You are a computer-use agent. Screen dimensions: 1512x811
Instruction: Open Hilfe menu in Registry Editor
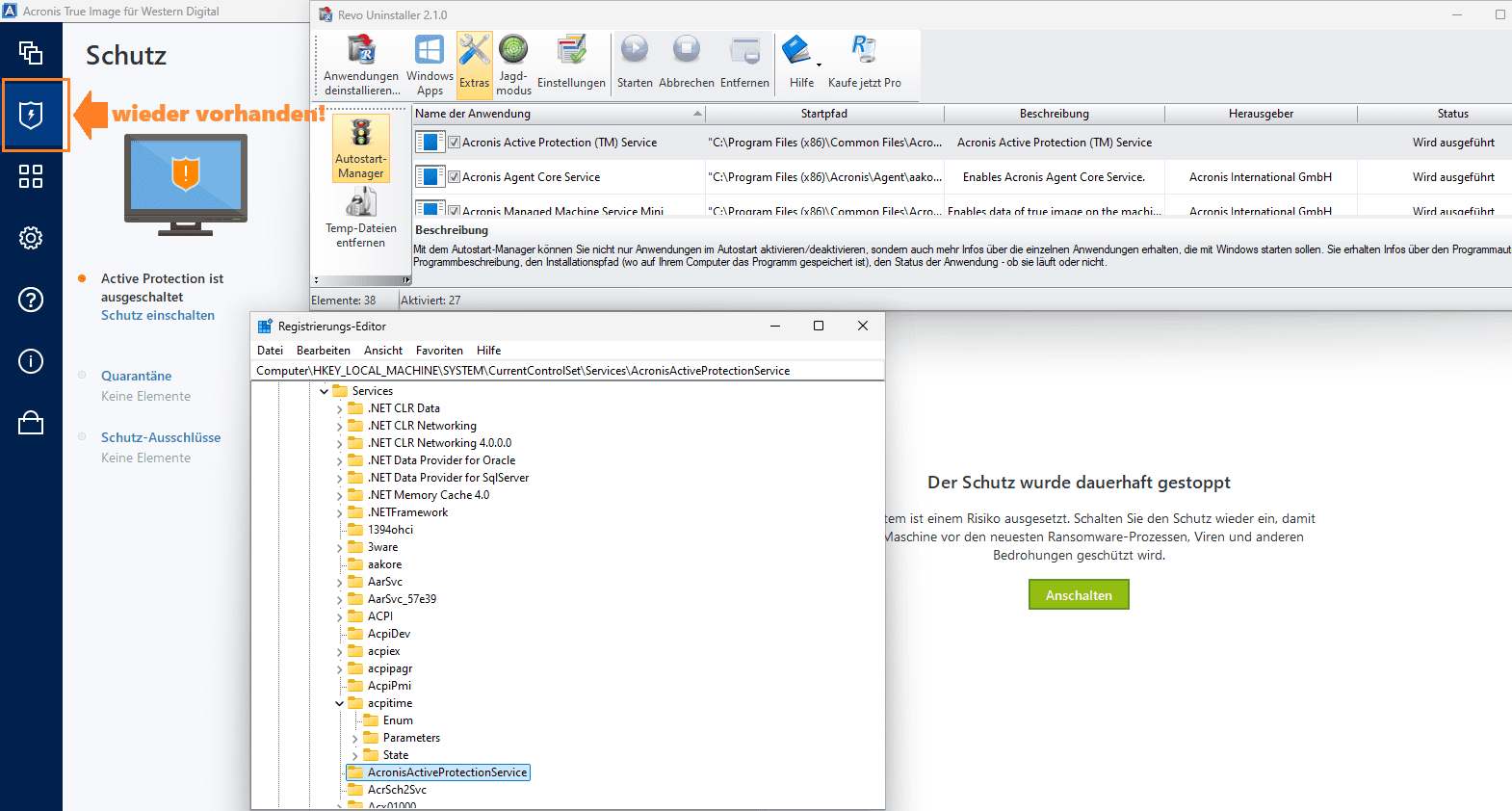(x=488, y=351)
